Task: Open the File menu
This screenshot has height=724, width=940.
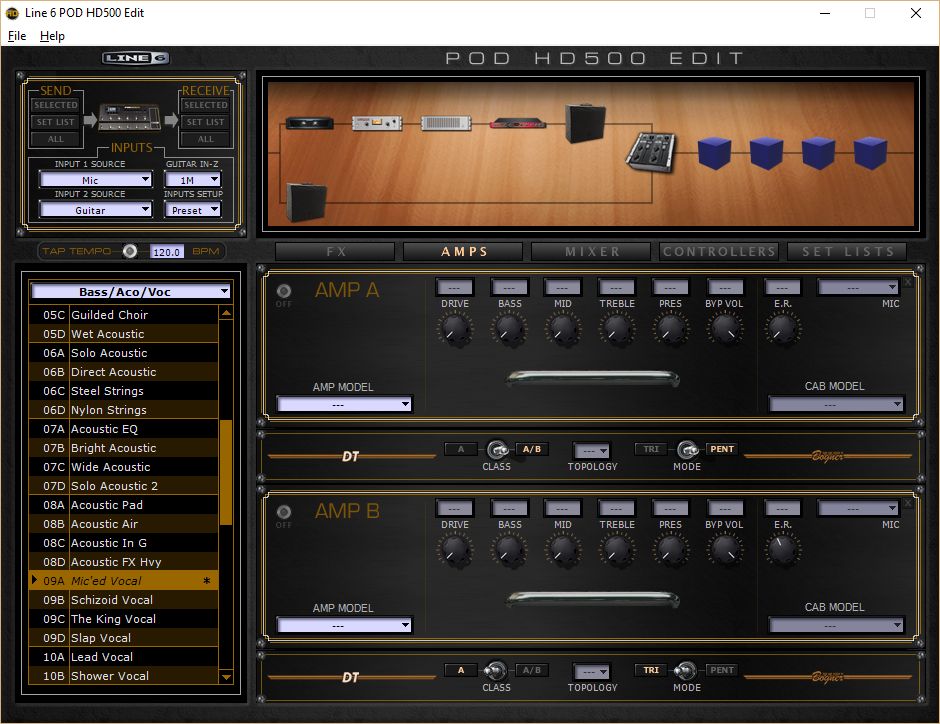Action: click(x=17, y=36)
